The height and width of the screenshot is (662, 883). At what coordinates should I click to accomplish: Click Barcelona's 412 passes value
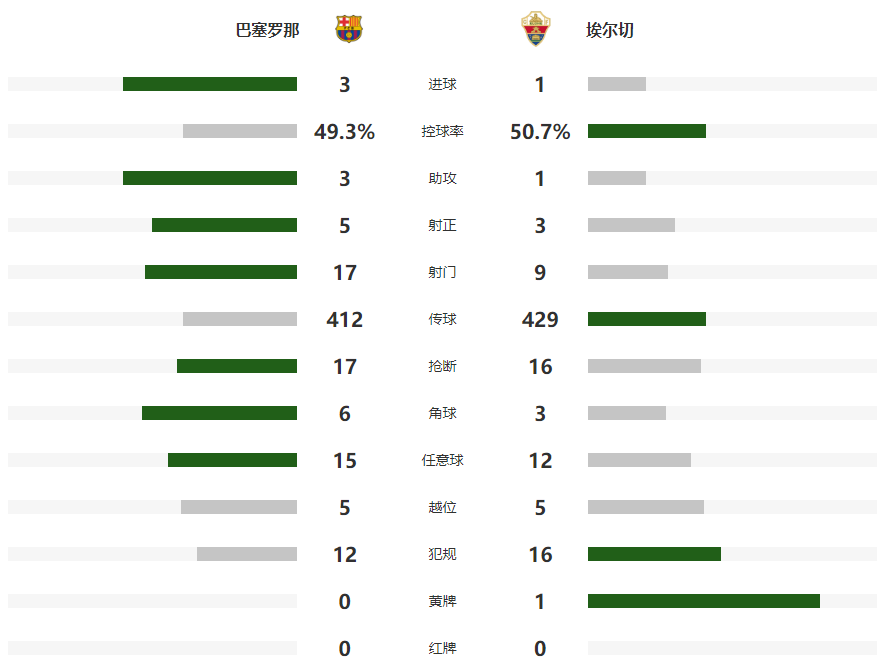345,320
